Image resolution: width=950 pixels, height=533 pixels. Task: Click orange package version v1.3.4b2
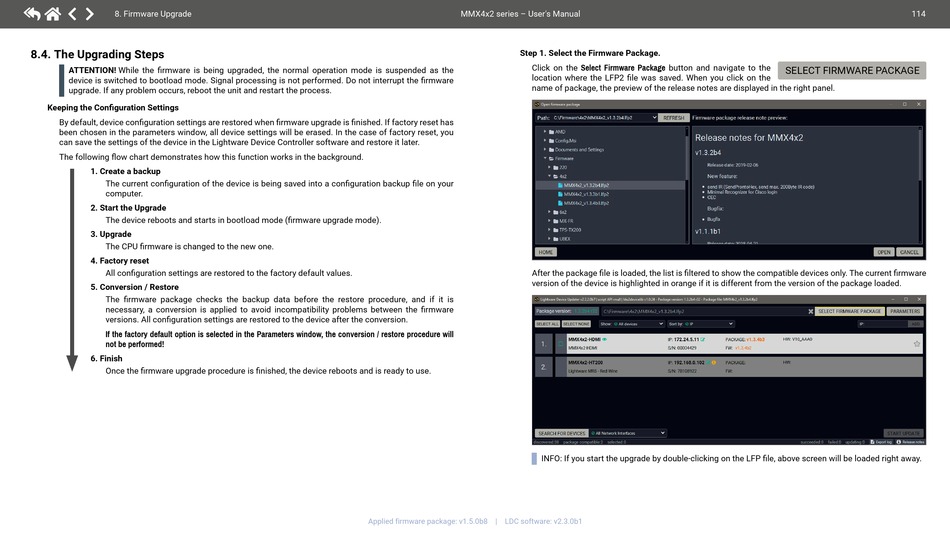pyautogui.click(x=756, y=340)
